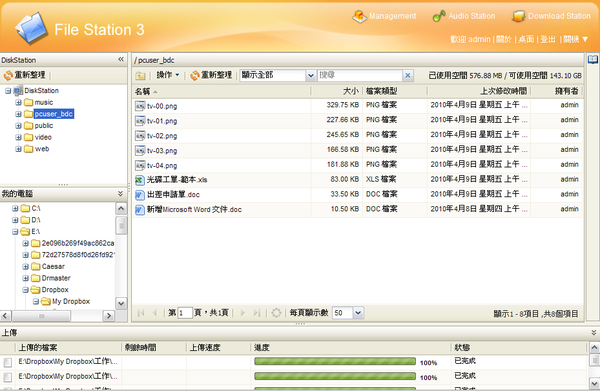The image size is (600, 391).
Task: Click the Word icon of 出差申請單.doc
Action: click(140, 195)
